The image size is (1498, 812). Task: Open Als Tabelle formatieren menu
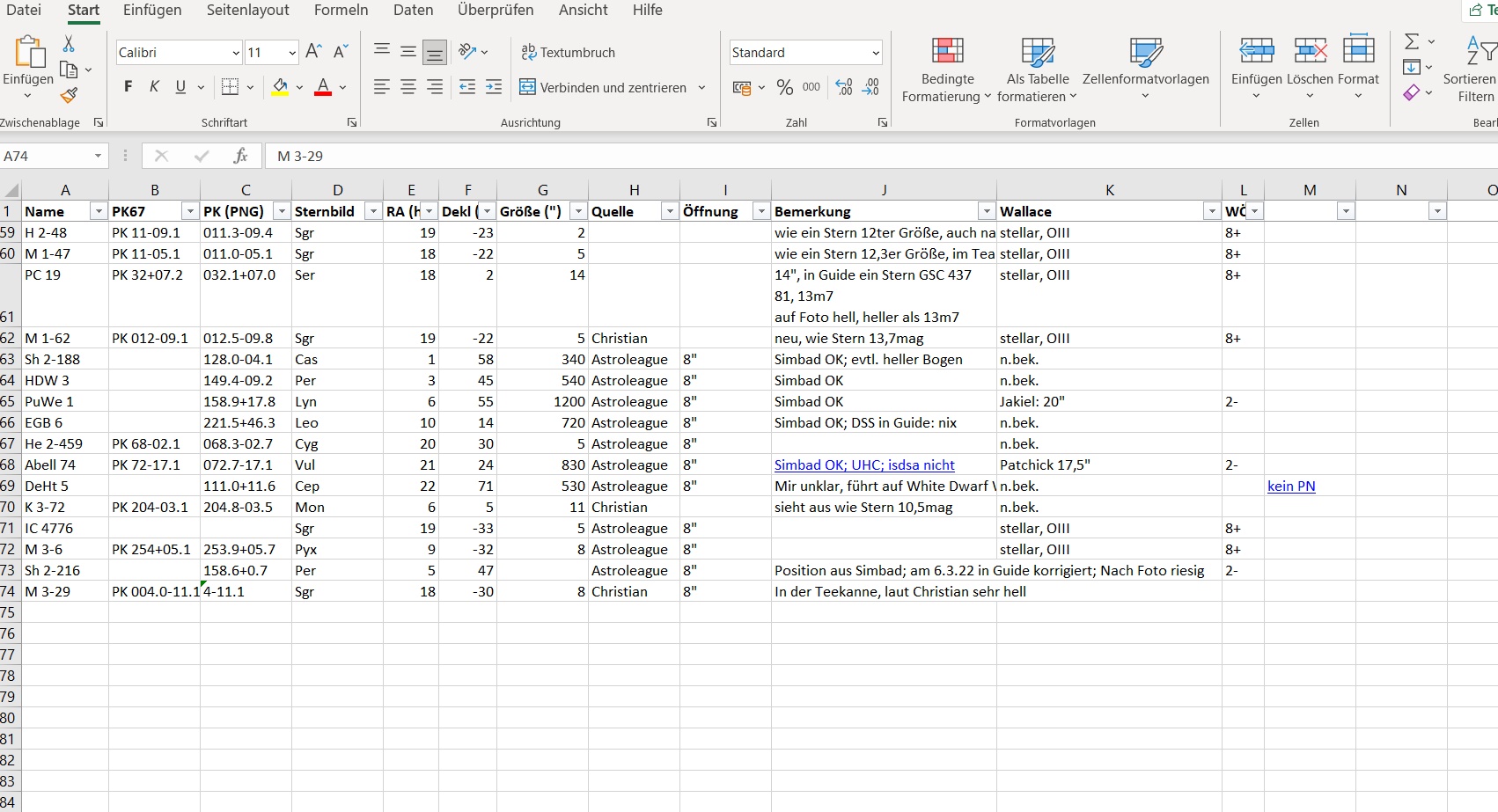point(1038,69)
